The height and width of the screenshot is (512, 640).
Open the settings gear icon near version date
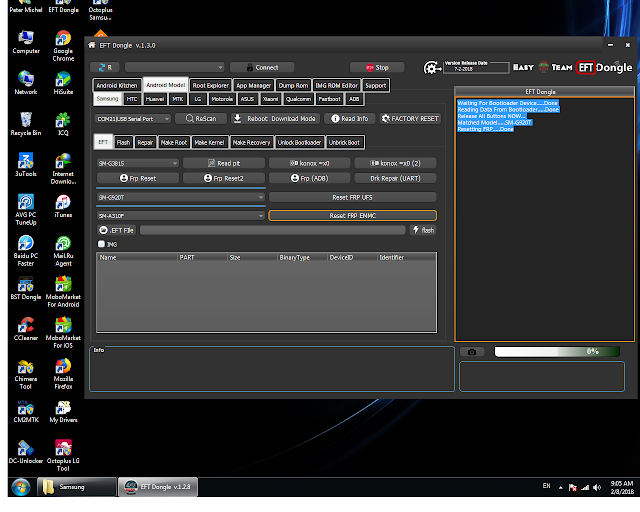tap(431, 68)
